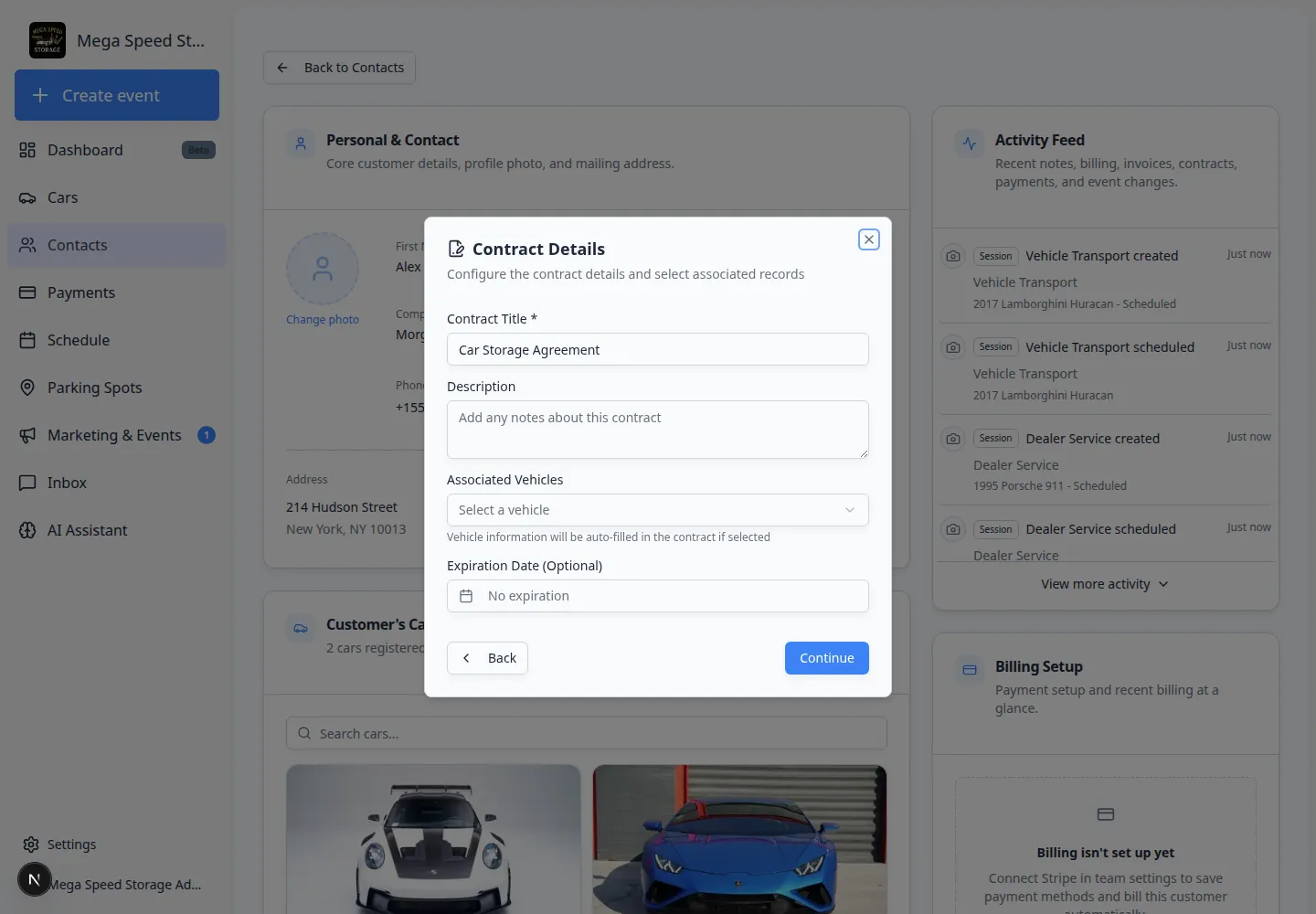This screenshot has height=914, width=1316.
Task: Go Back in the contract dialog
Action: pos(487,658)
